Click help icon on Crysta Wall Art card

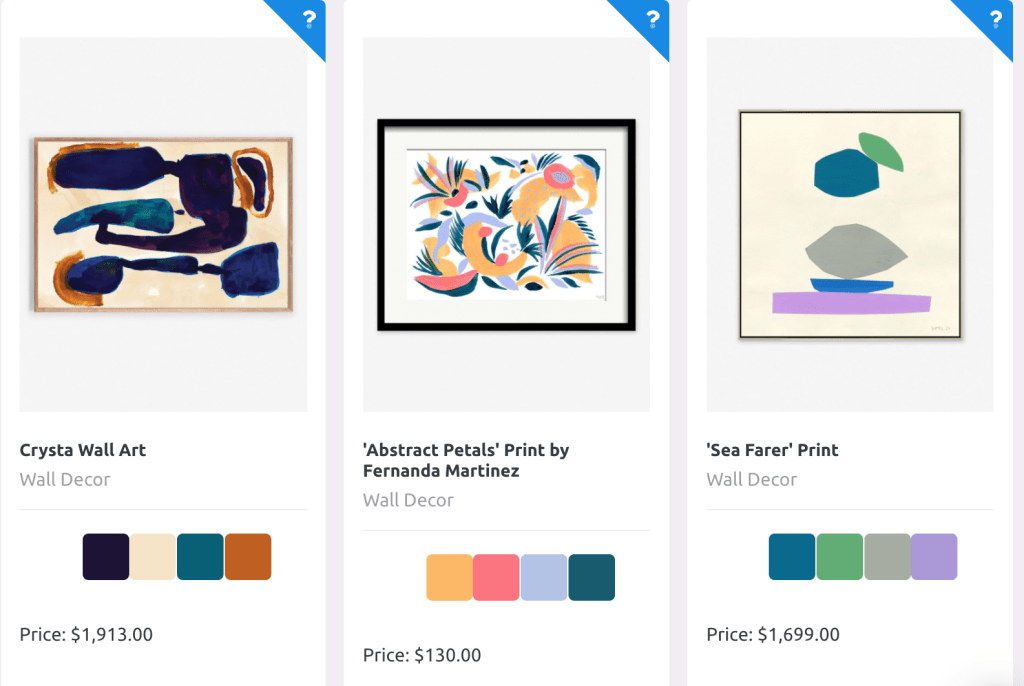310,19
